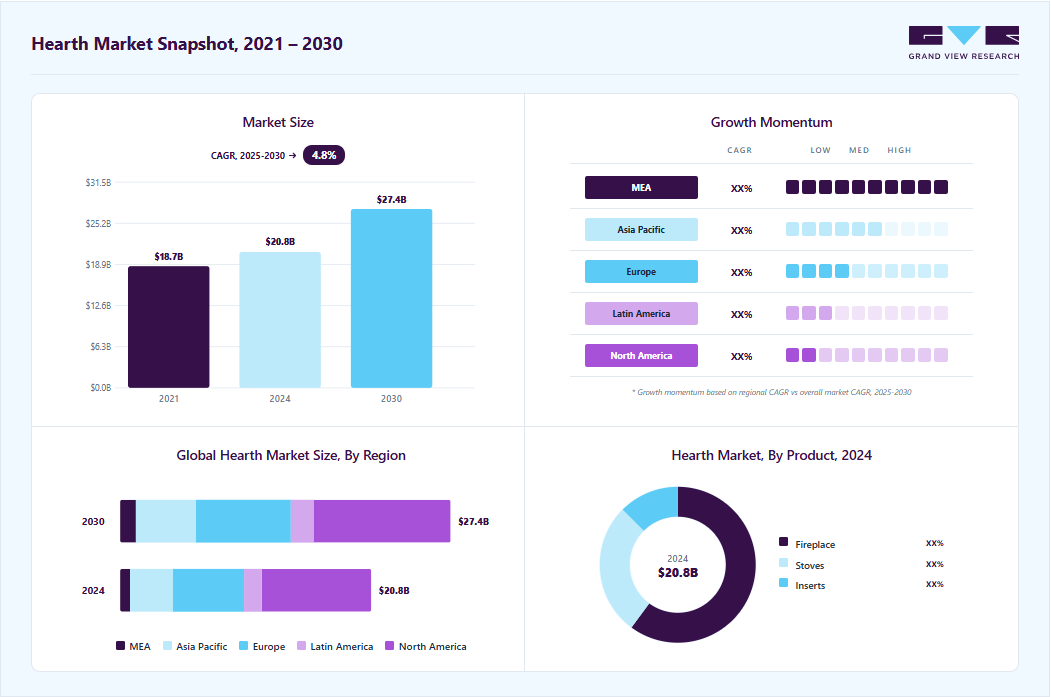Select North America segment of 2030 stacked bar
The height and width of the screenshot is (697, 1051).
(382, 521)
